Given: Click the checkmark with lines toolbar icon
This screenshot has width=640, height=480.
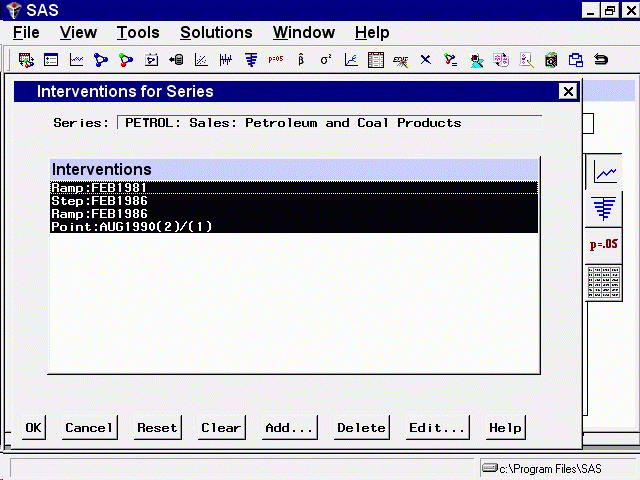Looking at the screenshot, I should (451, 60).
